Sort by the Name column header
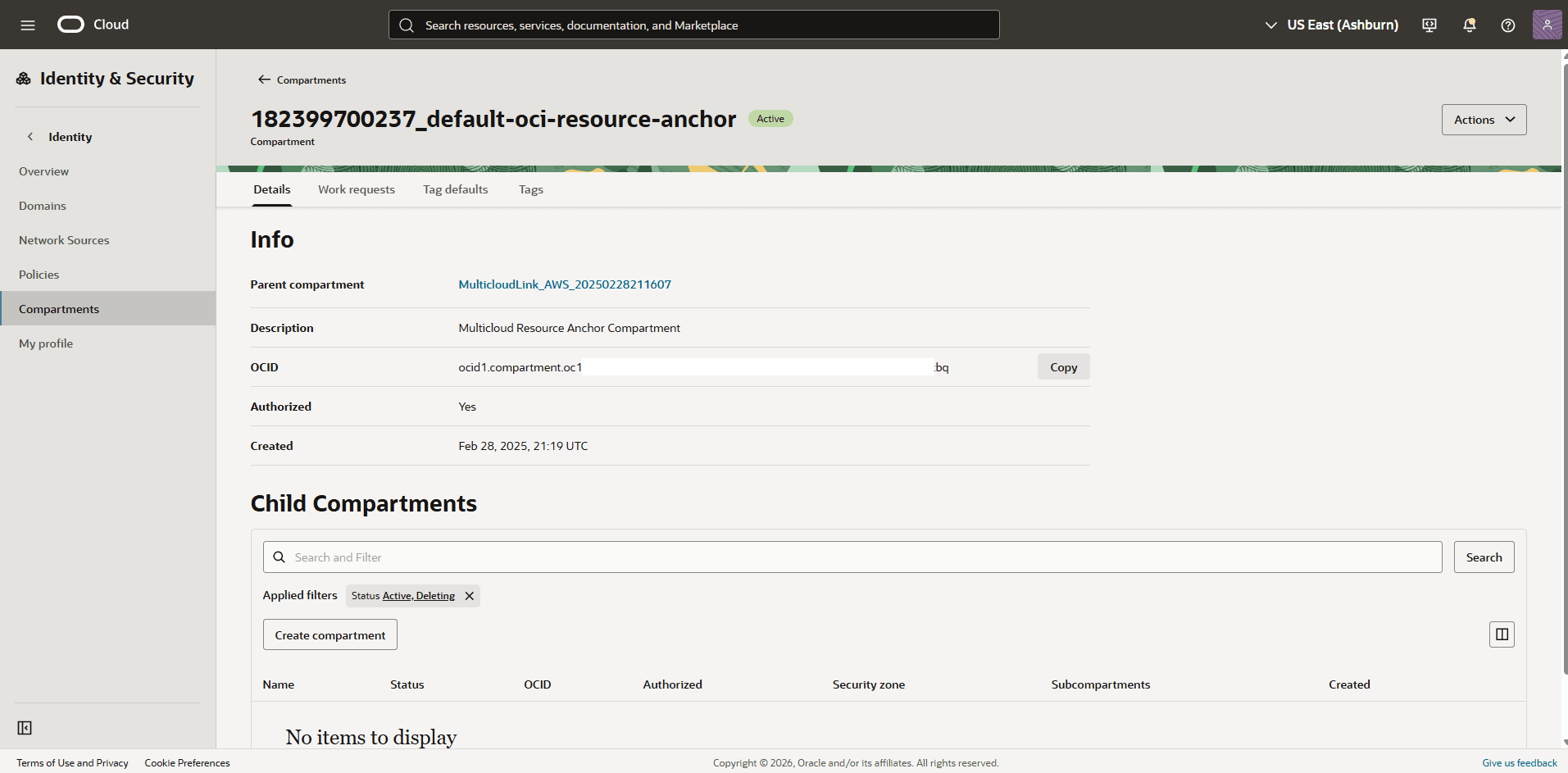The width and height of the screenshot is (1568, 773). click(279, 684)
